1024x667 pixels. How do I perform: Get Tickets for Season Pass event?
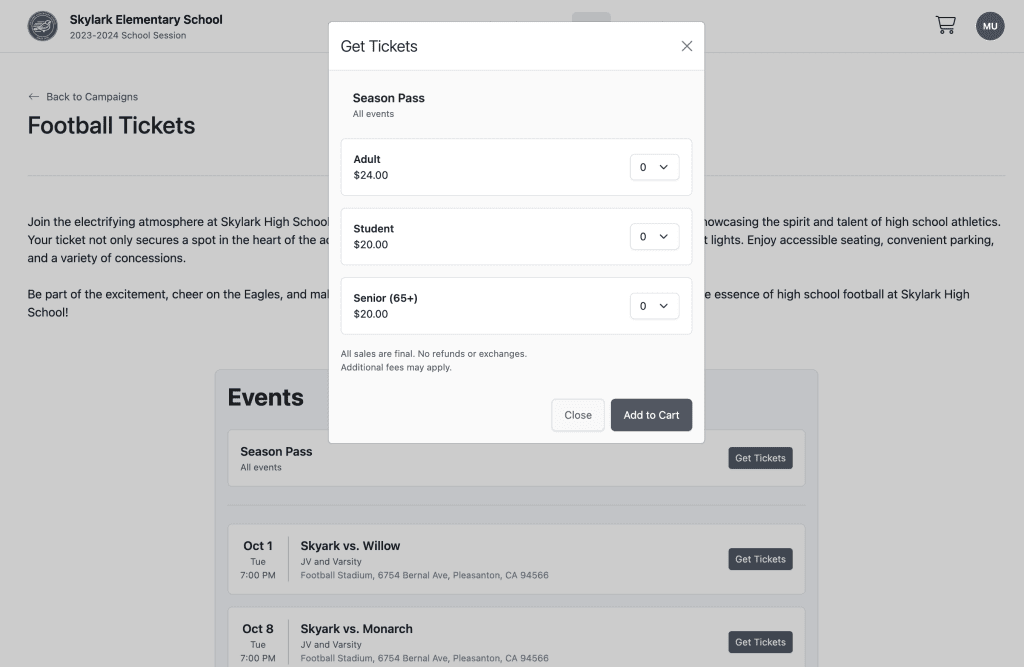[760, 458]
